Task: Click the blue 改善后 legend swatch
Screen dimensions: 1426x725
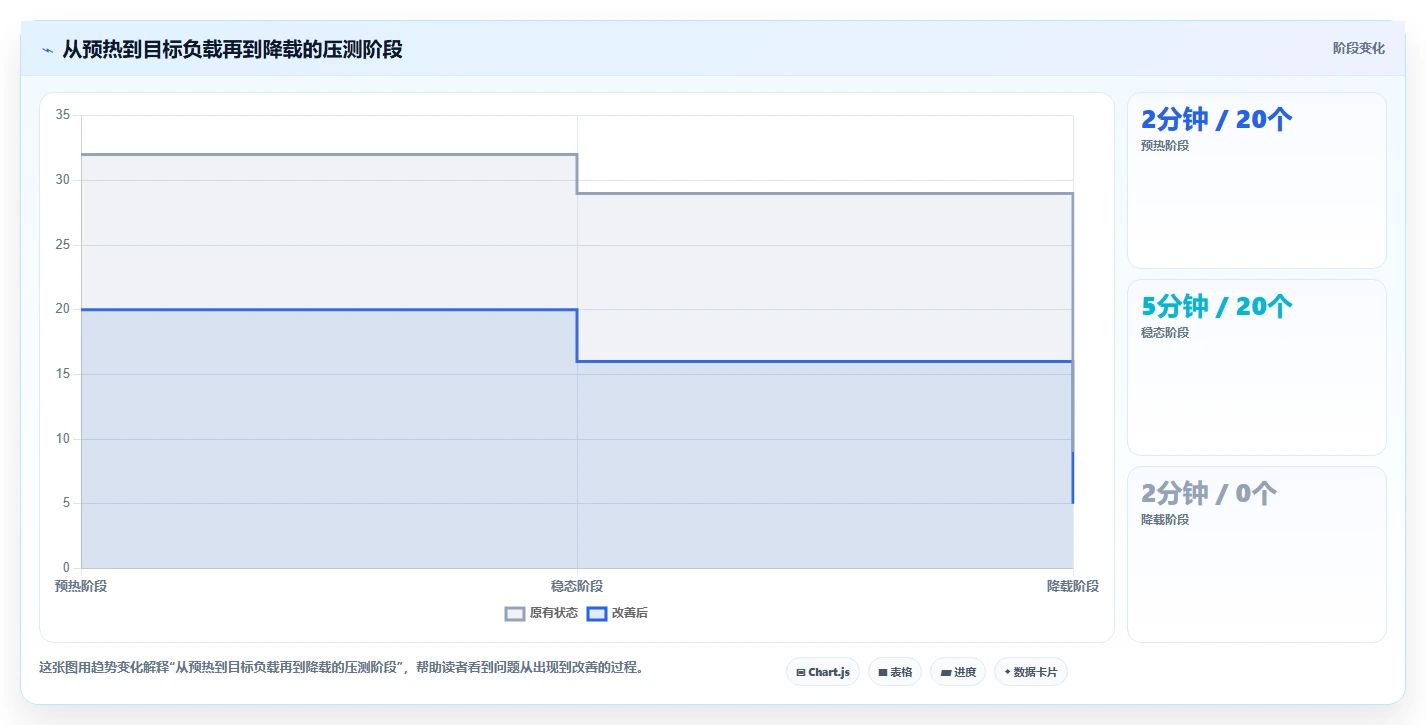Action: coord(597,614)
